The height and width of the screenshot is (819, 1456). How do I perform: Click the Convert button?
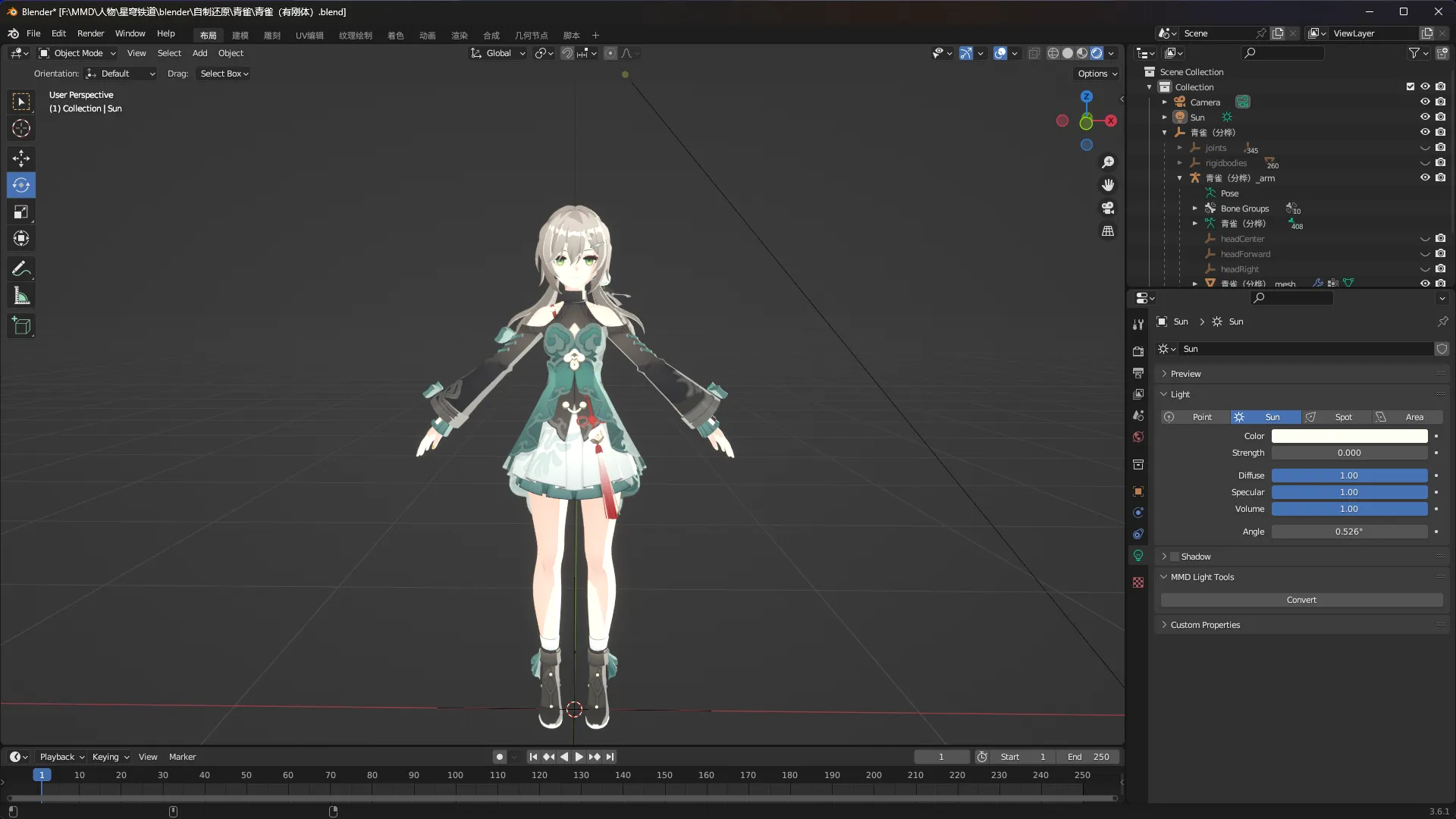click(x=1301, y=600)
